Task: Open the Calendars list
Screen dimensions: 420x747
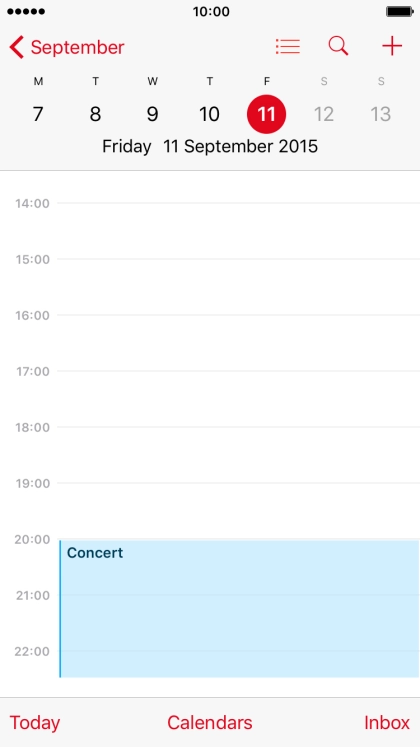Action: (210, 723)
